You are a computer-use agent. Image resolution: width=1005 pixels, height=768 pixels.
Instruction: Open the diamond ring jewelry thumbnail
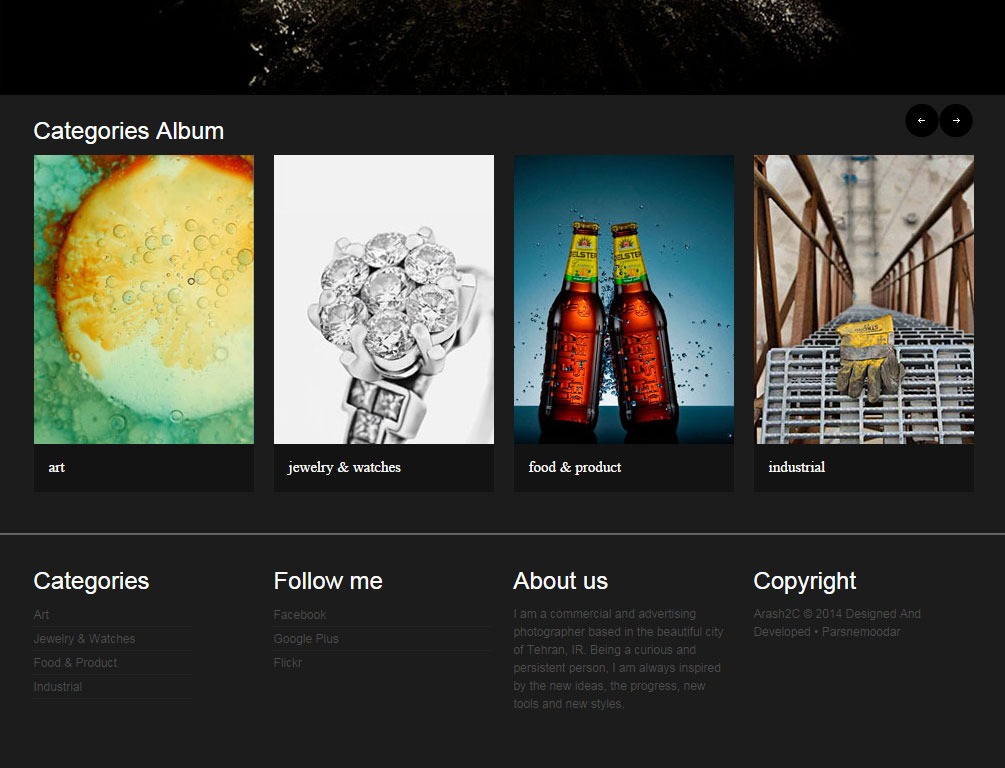pos(384,299)
